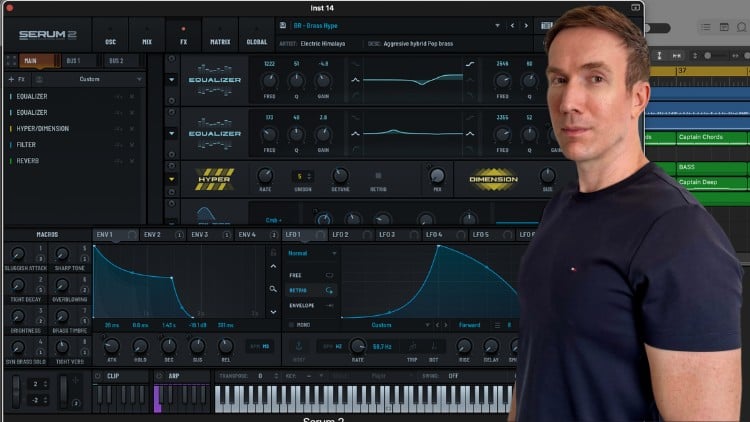Click the preset save disk icon
The image size is (750, 422).
coord(283,25)
